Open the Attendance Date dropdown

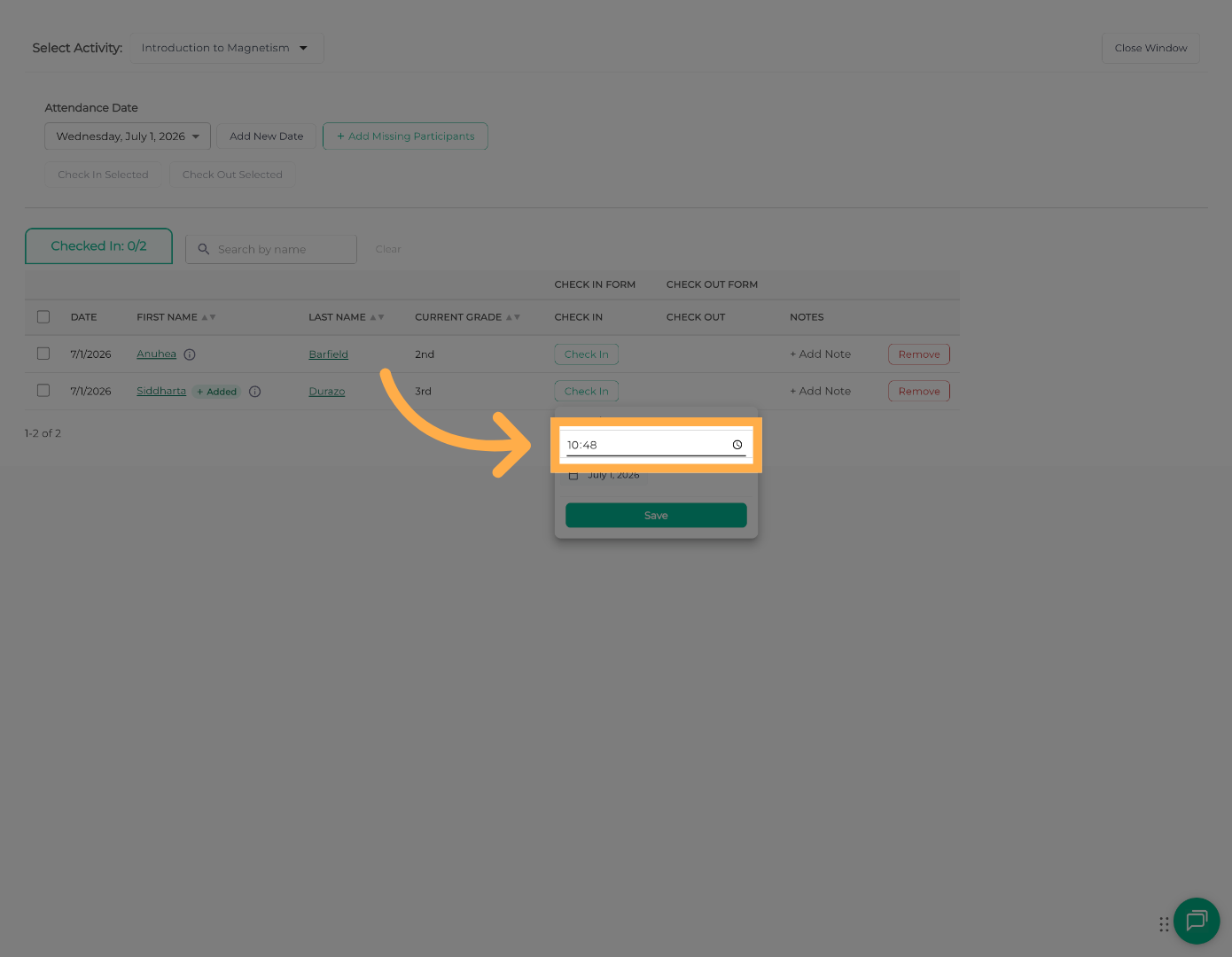pyautogui.click(x=128, y=136)
